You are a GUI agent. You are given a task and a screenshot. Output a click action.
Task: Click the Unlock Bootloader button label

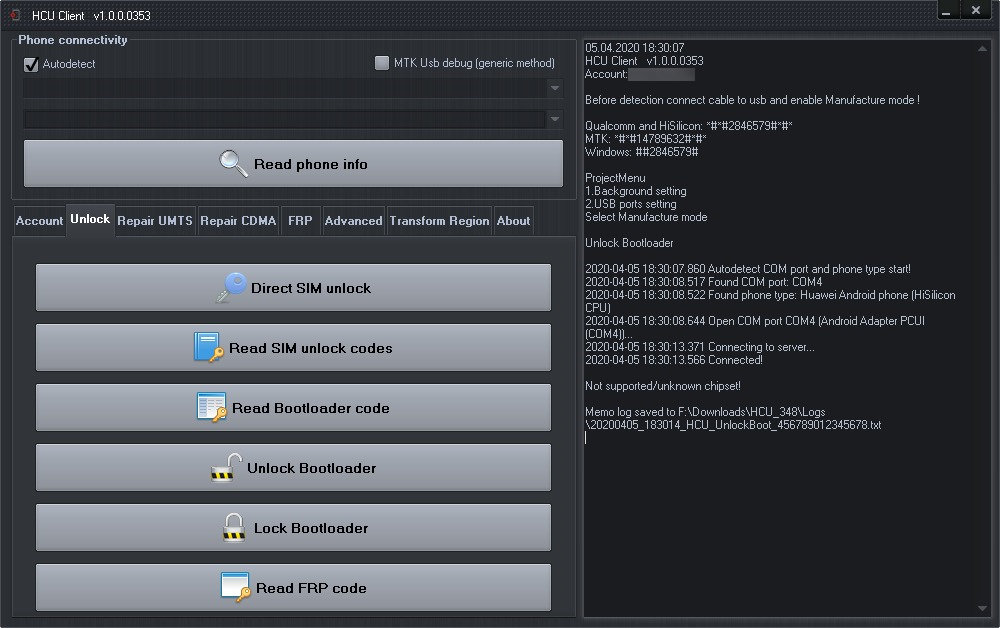click(311, 468)
